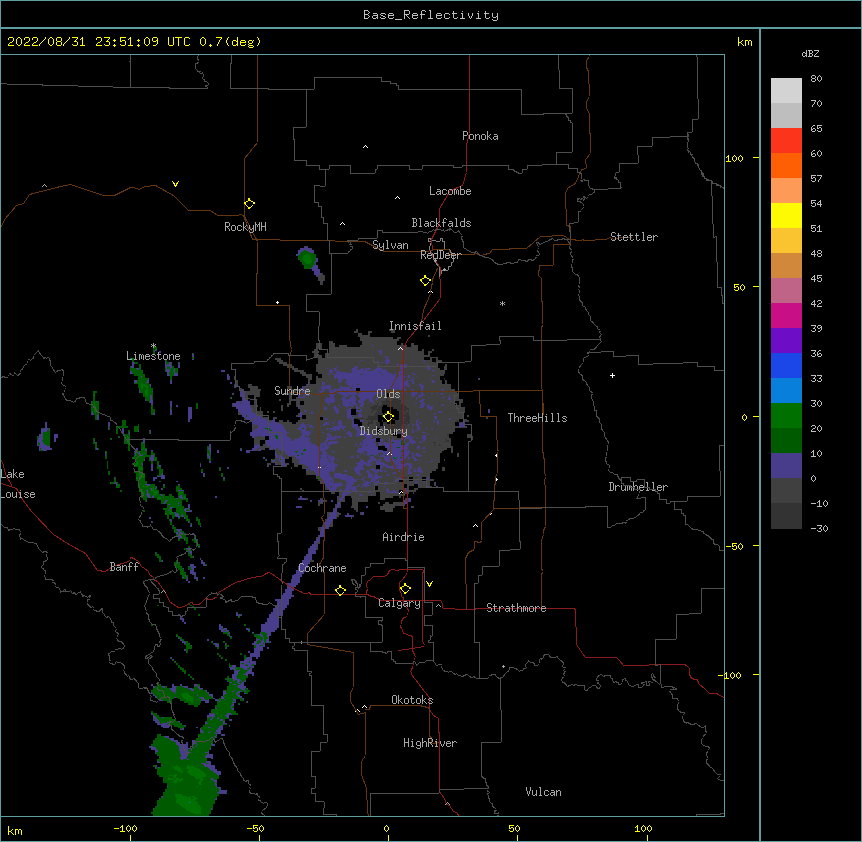Click the Lacombe city label
The image size is (862, 842).
[450, 191]
